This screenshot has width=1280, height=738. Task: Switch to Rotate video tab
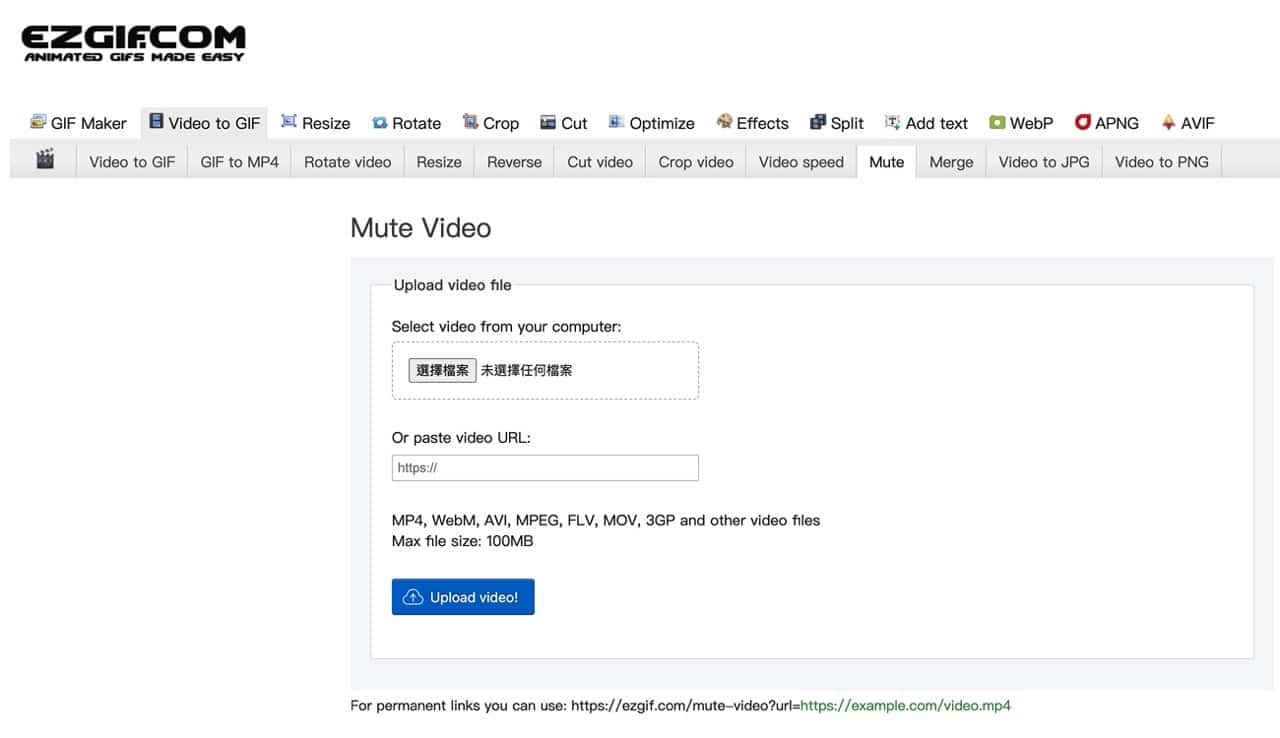348,161
